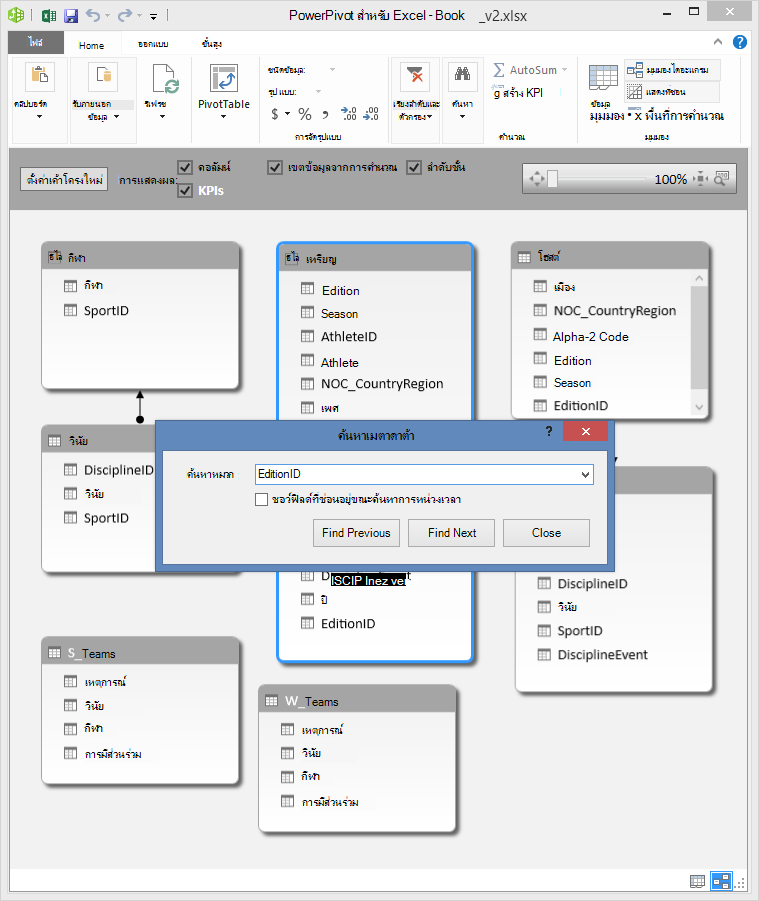759x901 pixels.
Task: Open the File tab
Action: (35, 42)
